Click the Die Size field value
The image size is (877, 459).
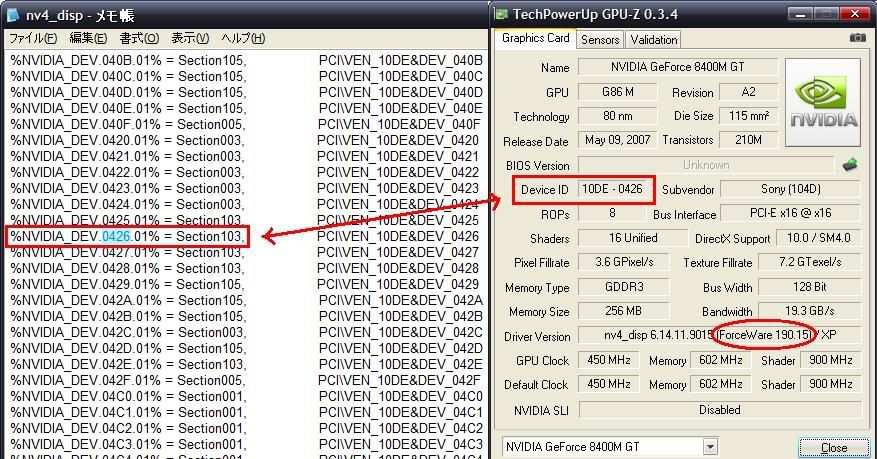748,116
